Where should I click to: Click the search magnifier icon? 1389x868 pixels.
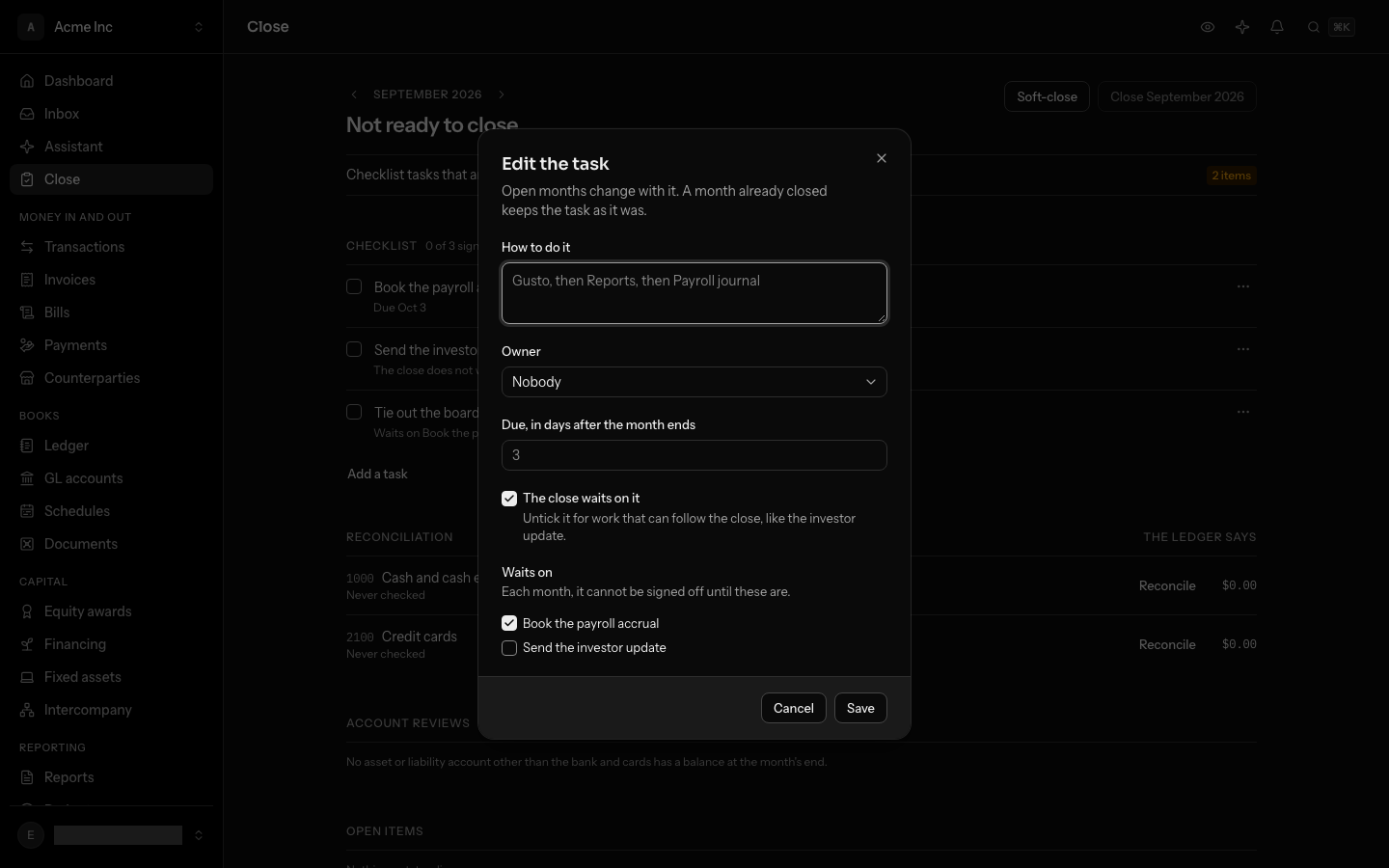coord(1314,27)
